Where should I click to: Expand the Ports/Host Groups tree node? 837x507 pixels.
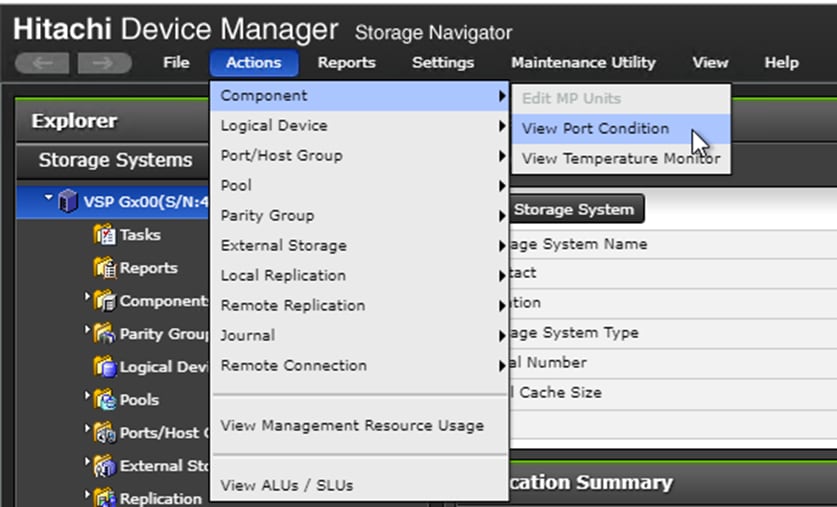pos(87,427)
